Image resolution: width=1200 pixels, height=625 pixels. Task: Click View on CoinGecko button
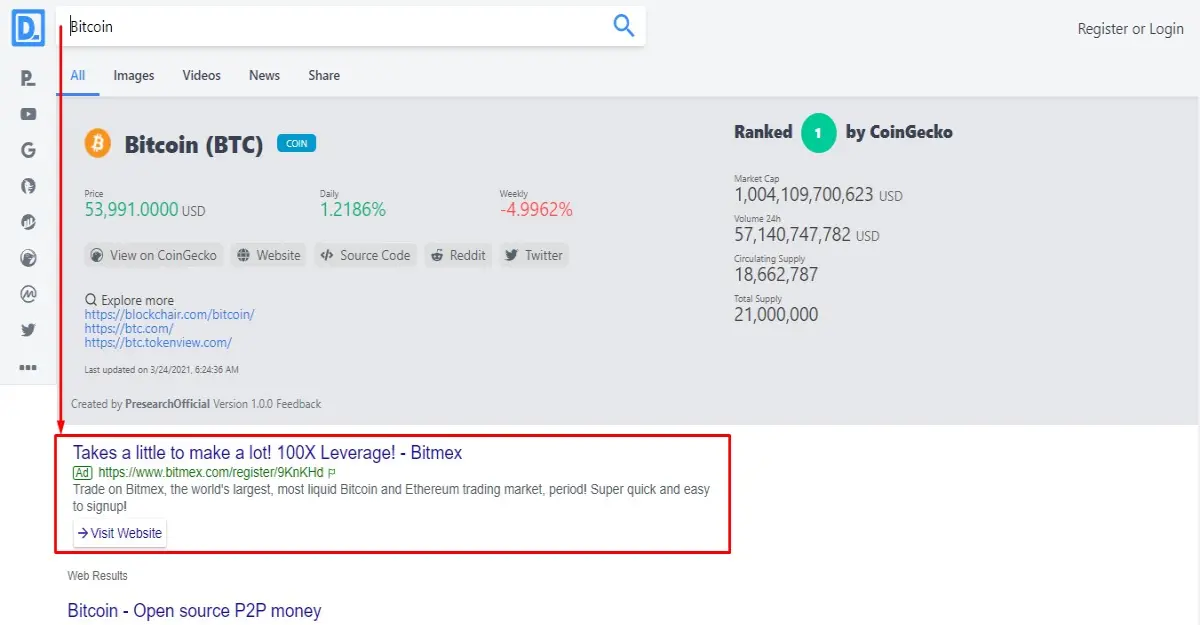pos(154,255)
